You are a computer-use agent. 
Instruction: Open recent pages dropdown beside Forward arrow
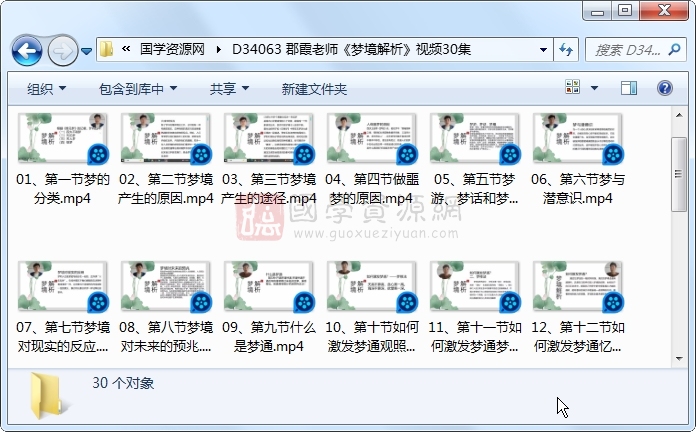87,51
